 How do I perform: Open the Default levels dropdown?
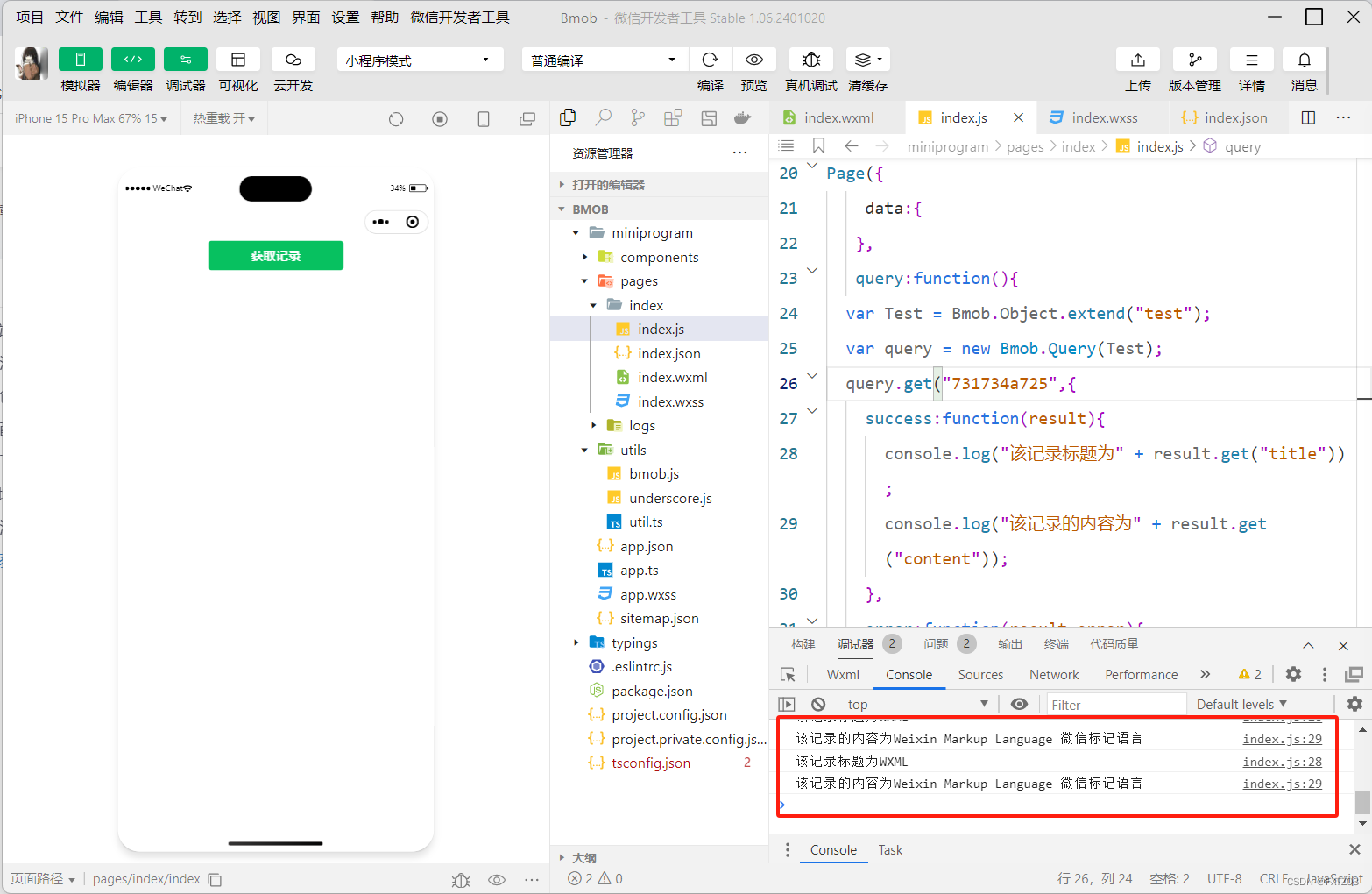(x=1241, y=704)
